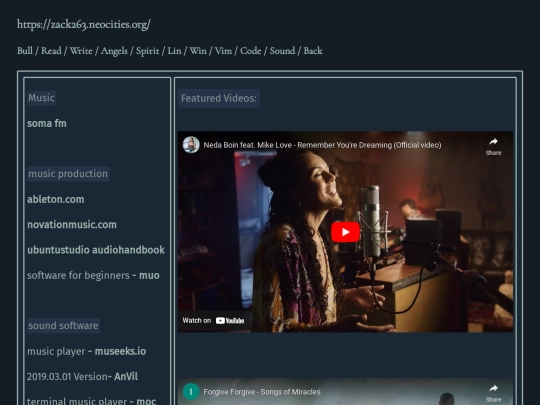
Task: Open the moc link
Action: point(146,401)
